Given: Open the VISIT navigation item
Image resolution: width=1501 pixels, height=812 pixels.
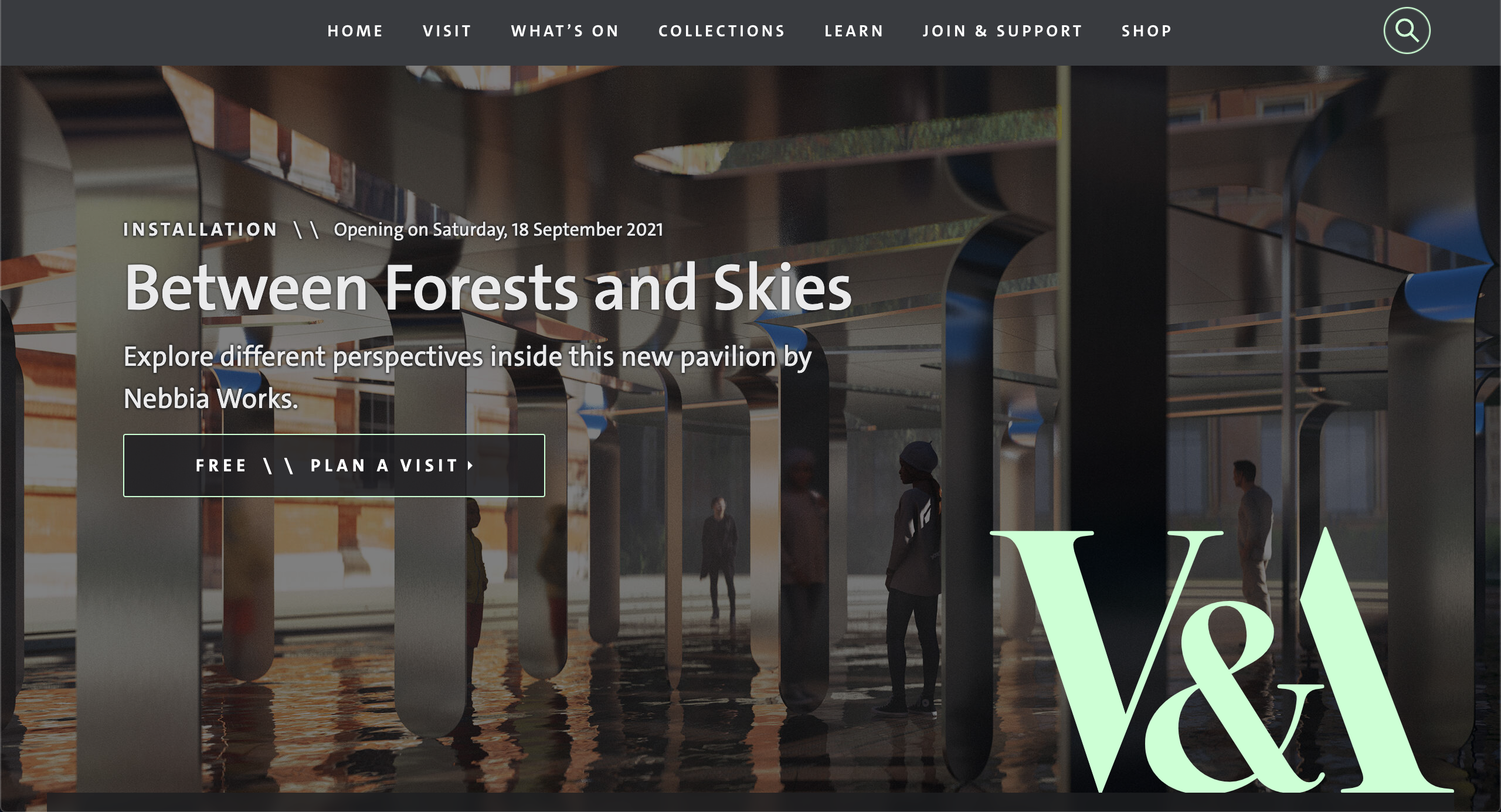Looking at the screenshot, I should click(447, 31).
